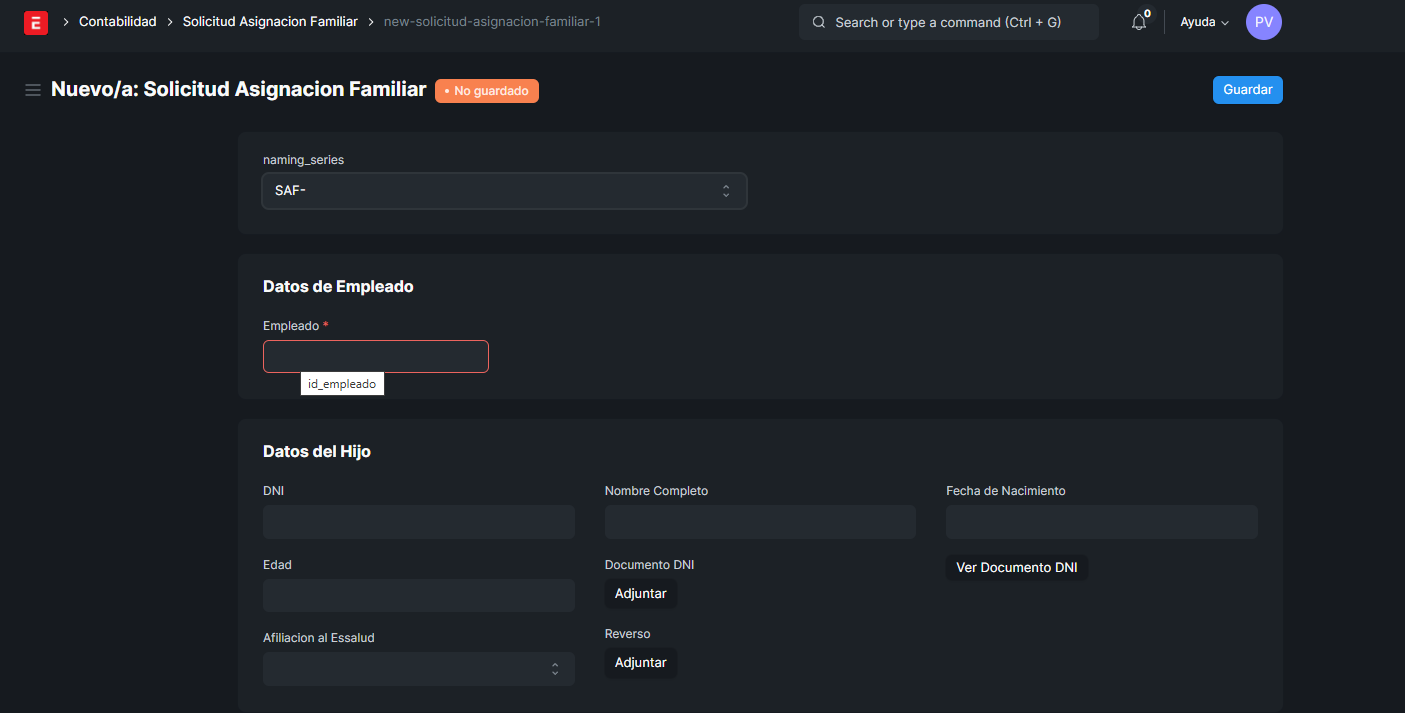
Task: Click the red ERPNext home logo
Action: (35, 22)
